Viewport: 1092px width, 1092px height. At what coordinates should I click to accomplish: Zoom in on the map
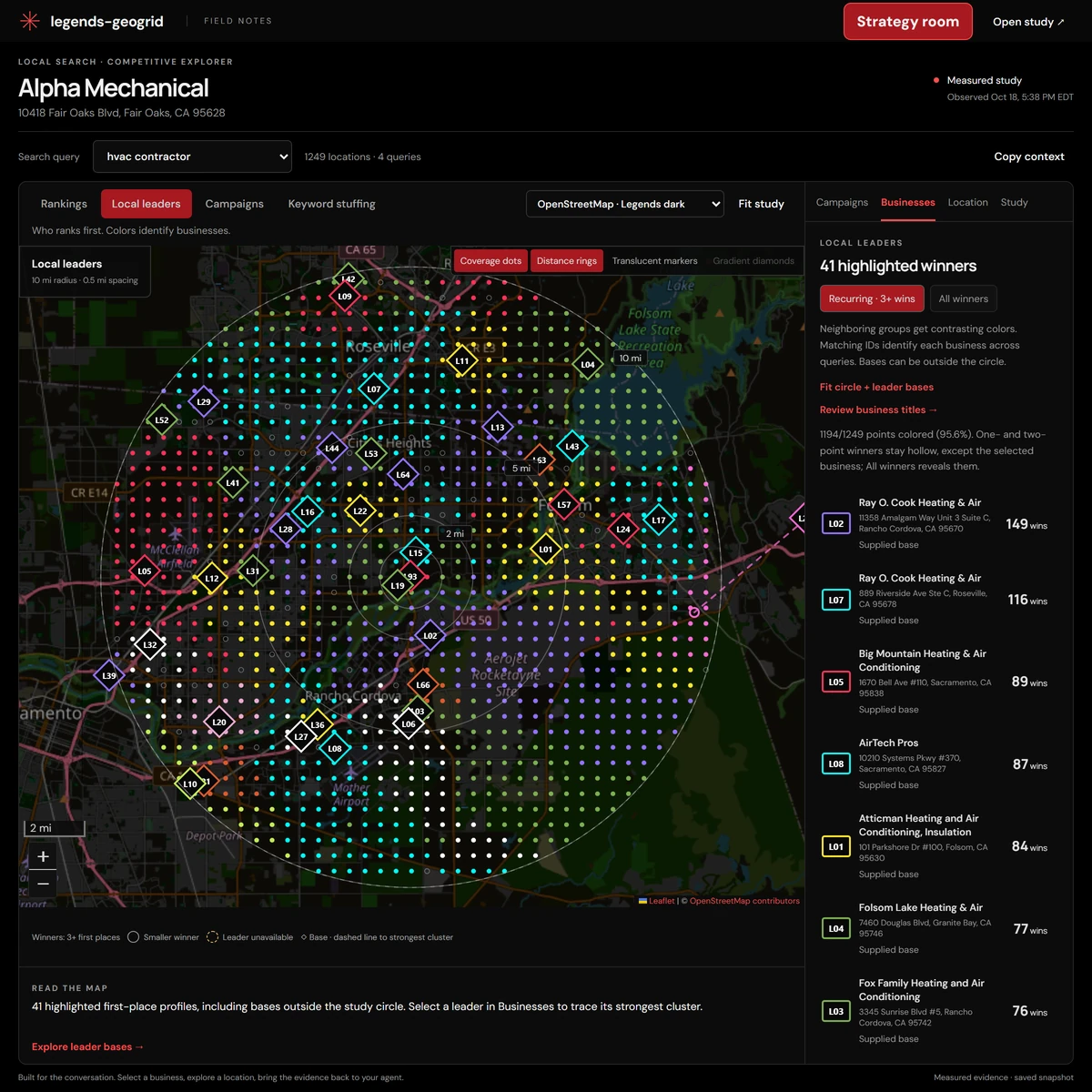(43, 856)
